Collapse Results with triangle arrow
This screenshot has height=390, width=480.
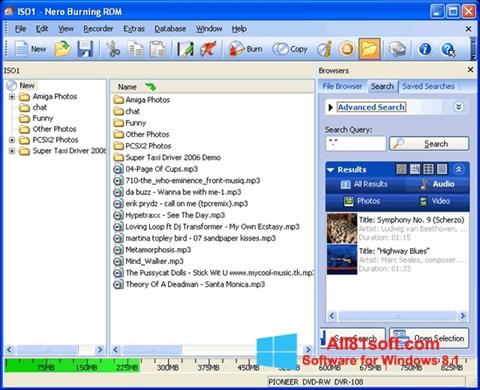(x=331, y=170)
